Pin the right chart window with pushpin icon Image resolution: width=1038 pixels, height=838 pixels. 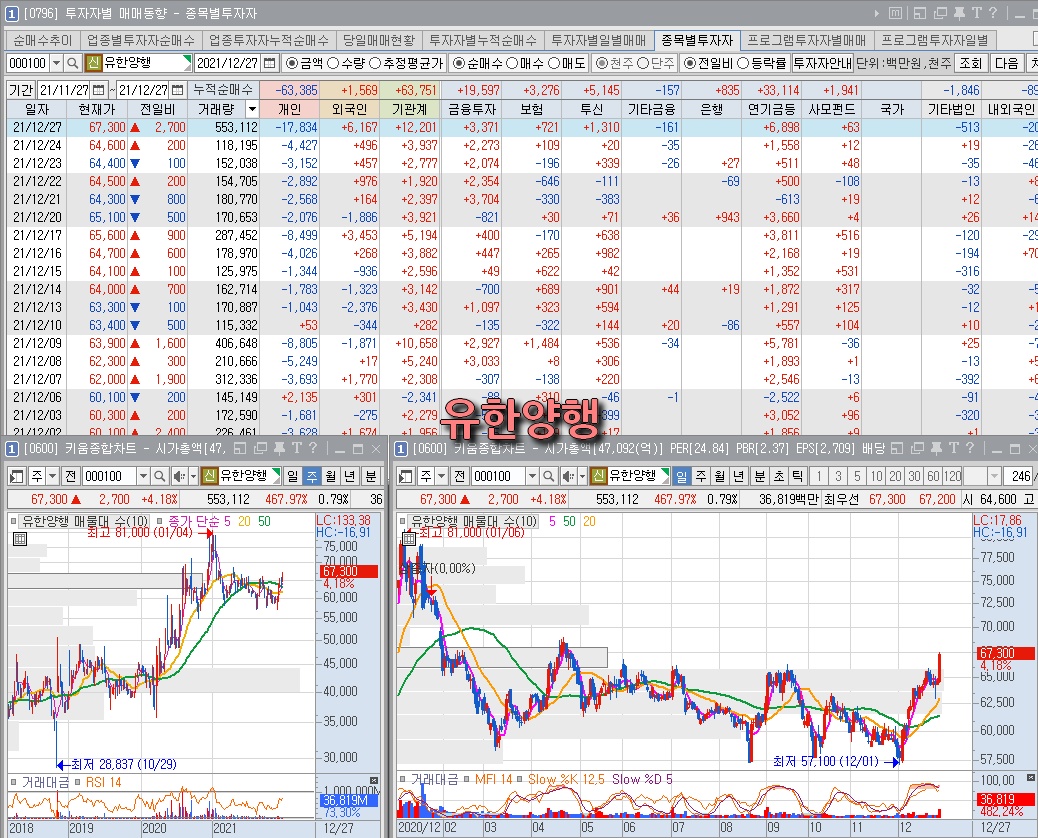point(935,449)
